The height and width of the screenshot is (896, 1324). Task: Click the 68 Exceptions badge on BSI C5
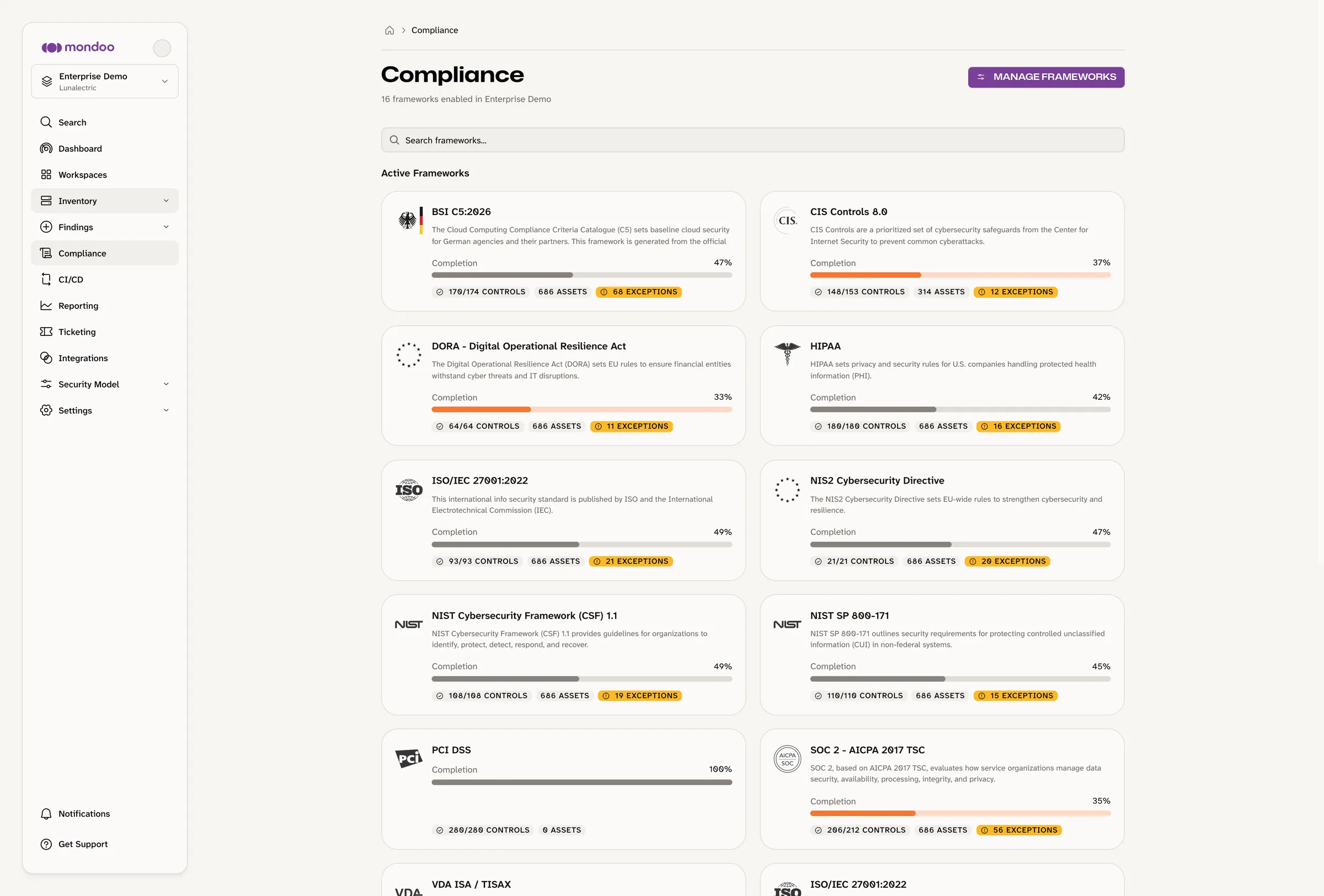[x=639, y=292]
